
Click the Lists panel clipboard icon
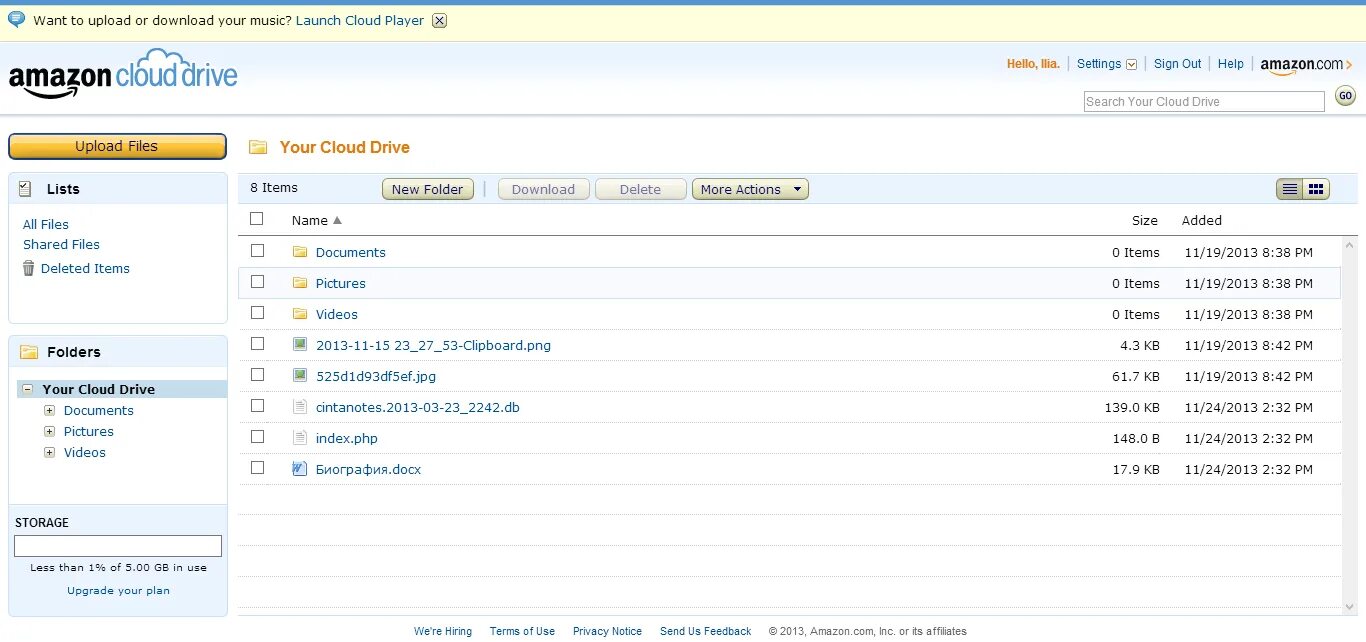point(25,188)
